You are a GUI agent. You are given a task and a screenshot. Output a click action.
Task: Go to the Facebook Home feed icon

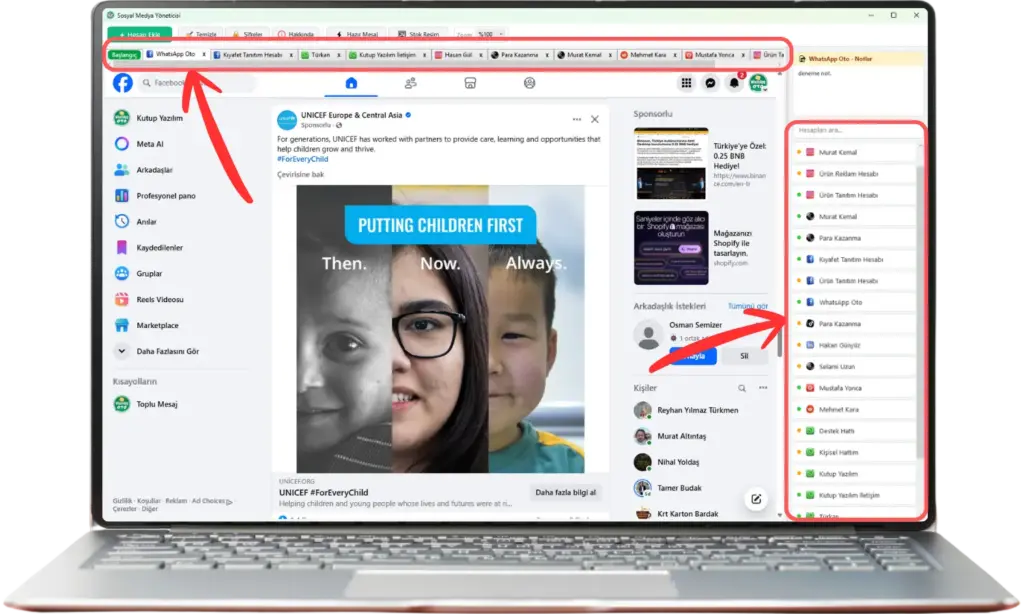pos(351,83)
